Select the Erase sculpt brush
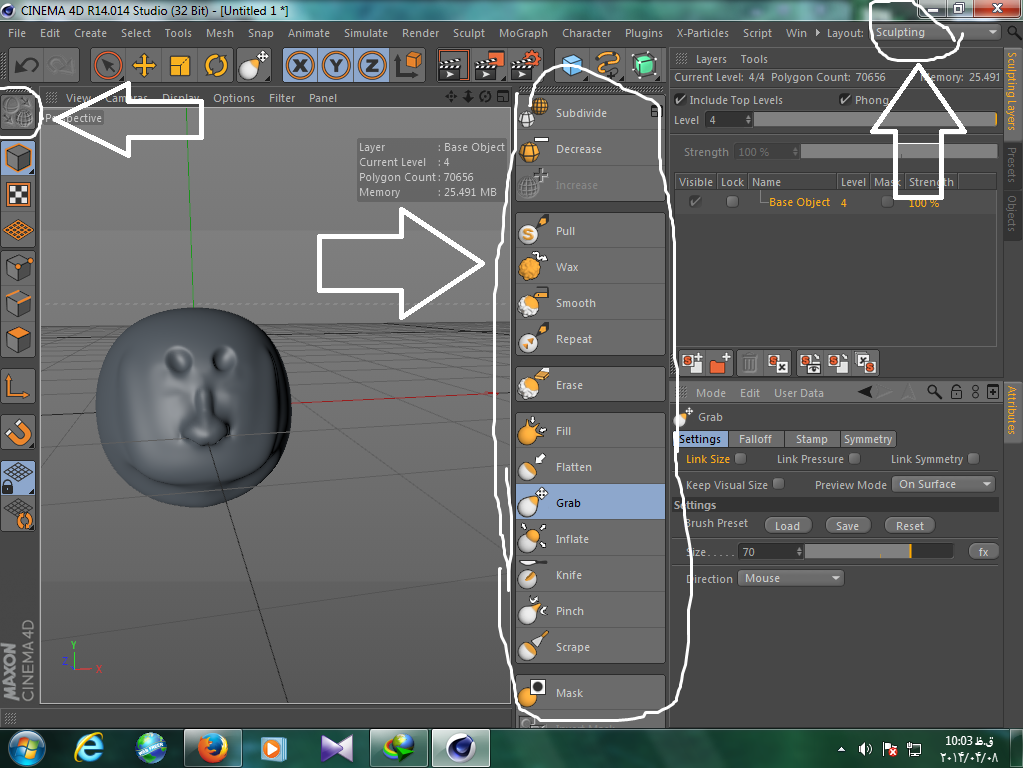1023x771 pixels. click(590, 385)
